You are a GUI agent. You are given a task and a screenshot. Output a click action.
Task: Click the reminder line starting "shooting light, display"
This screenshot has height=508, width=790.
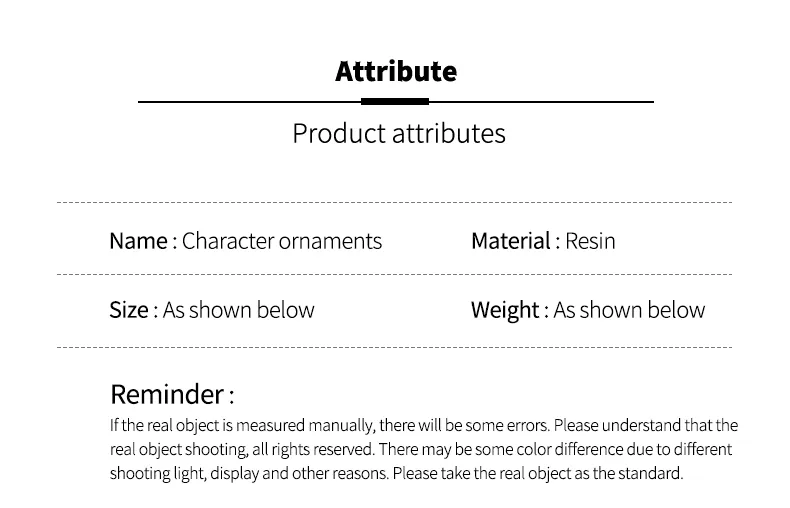[x=396, y=474]
